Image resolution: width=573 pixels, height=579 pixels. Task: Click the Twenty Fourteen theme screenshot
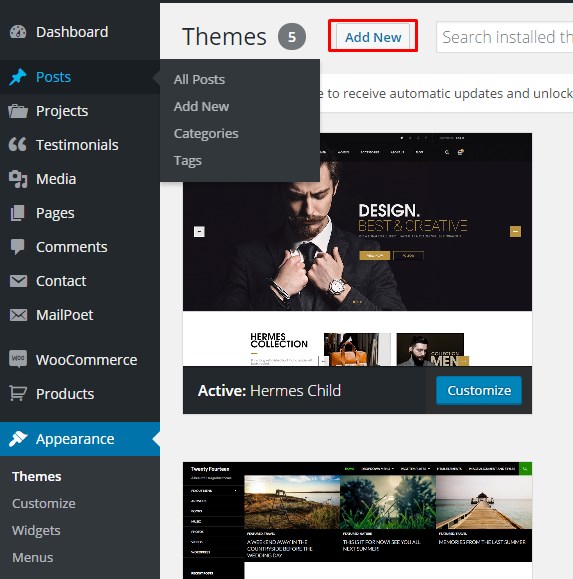point(357,520)
